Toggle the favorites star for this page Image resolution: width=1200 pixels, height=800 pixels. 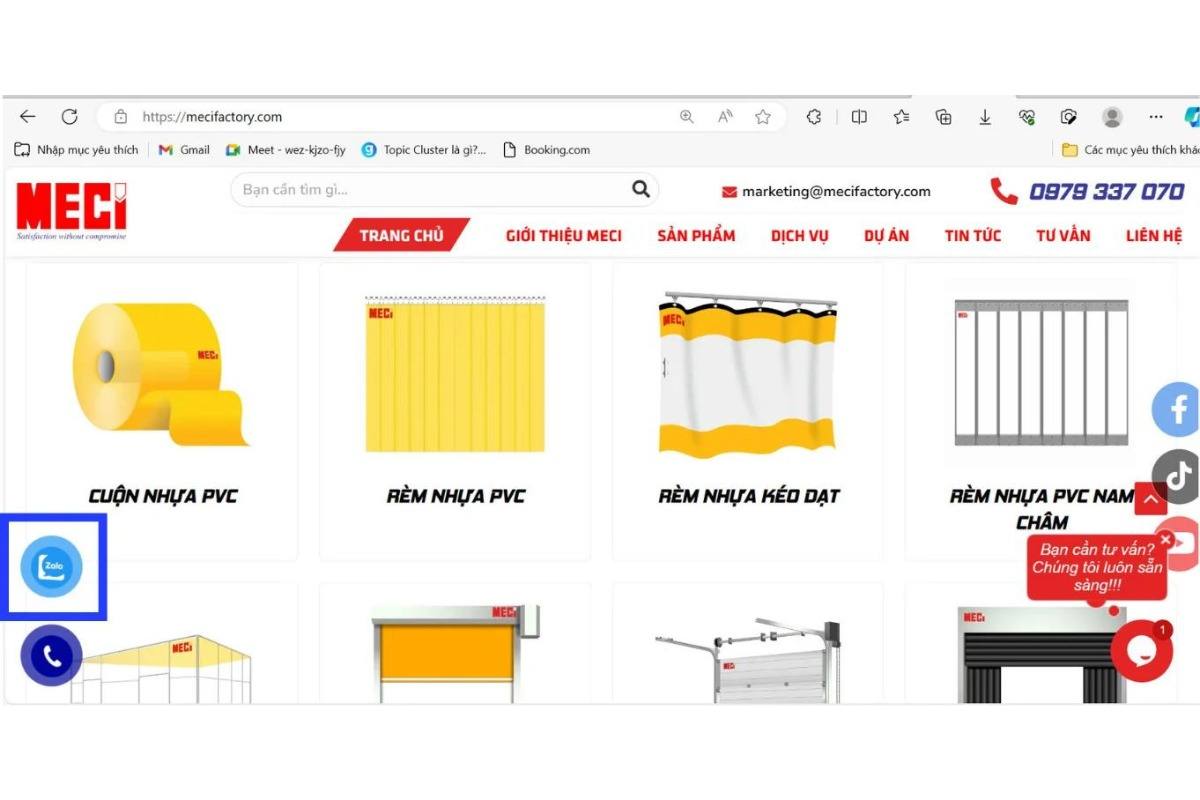[x=763, y=116]
